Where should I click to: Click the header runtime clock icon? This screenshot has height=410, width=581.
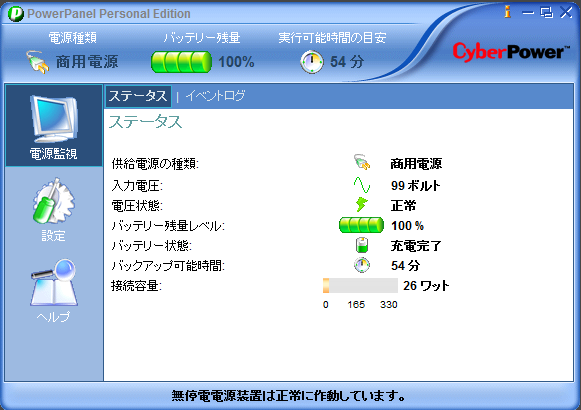(312, 61)
